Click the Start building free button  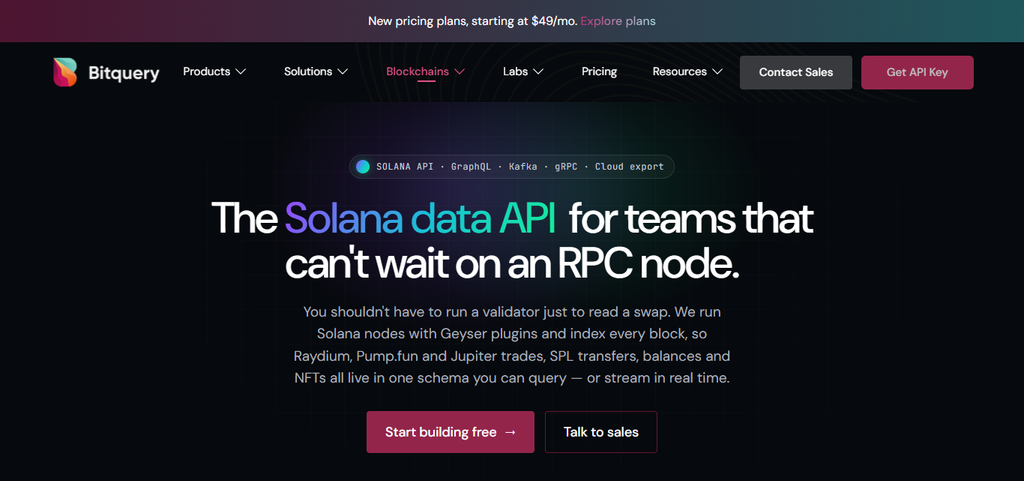point(450,432)
